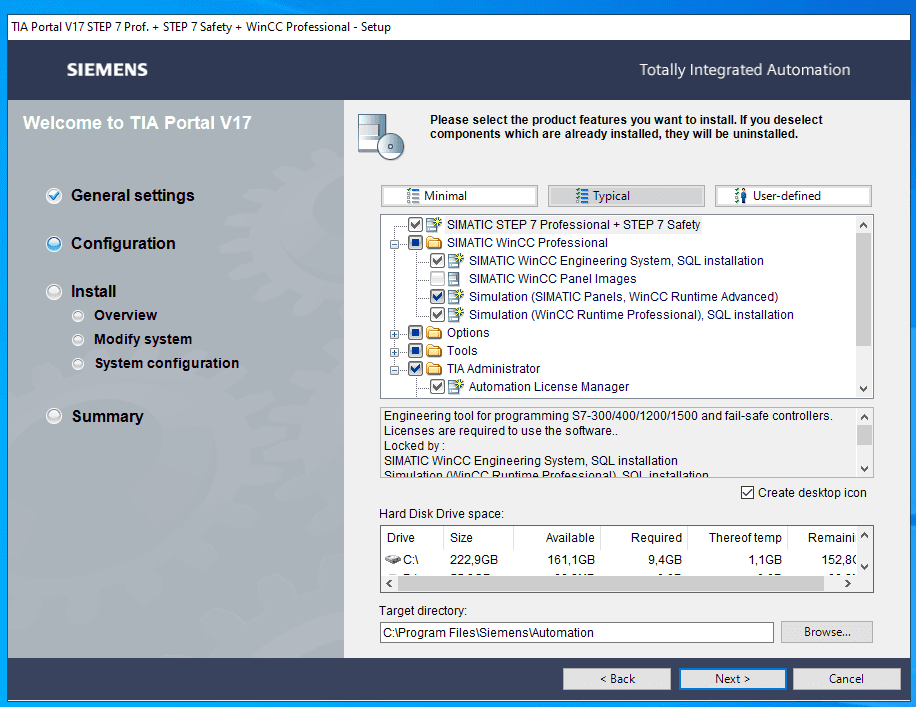
Task: Open the Summary step
Action: pos(95,416)
